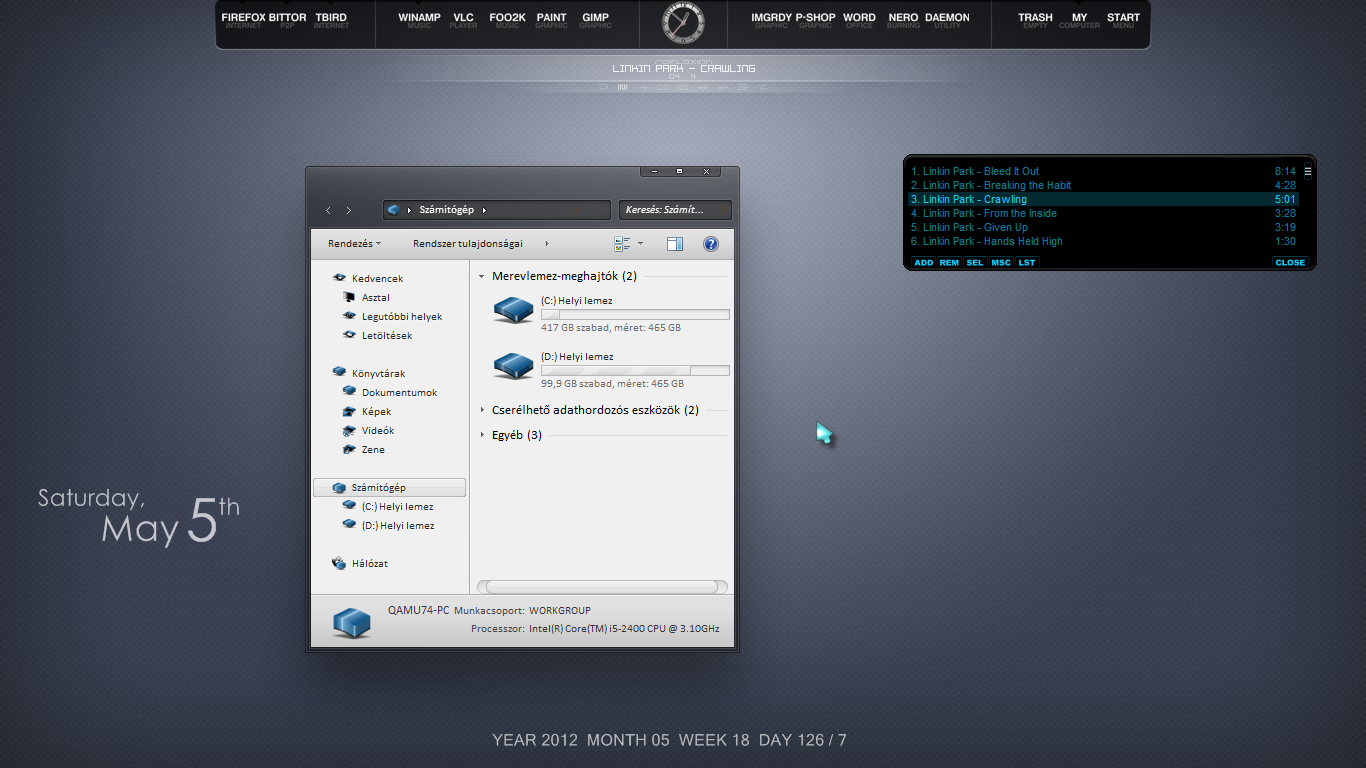The height and width of the screenshot is (768, 1366).
Task: Select track Bleed It Out in playlist
Action: click(x=1103, y=171)
